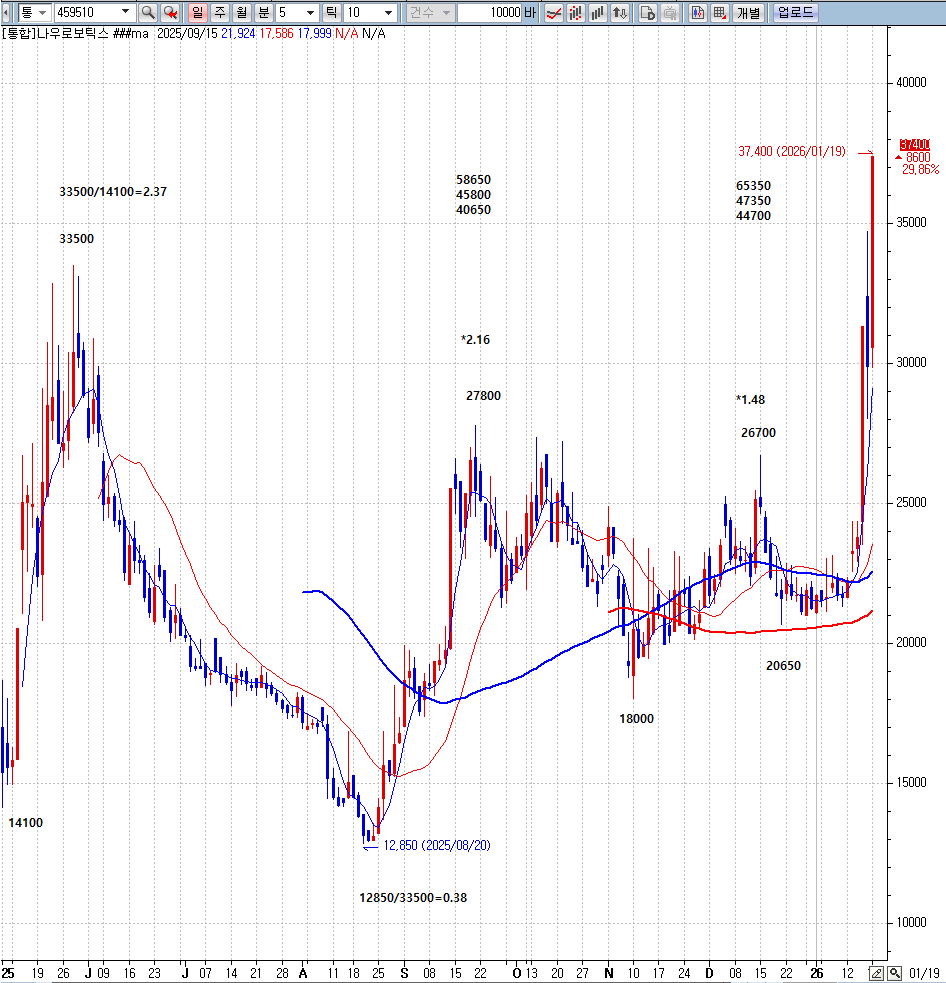The width and height of the screenshot is (946, 983).
Task: Expand the minute interval dropdown showing 5
Action: coord(310,13)
